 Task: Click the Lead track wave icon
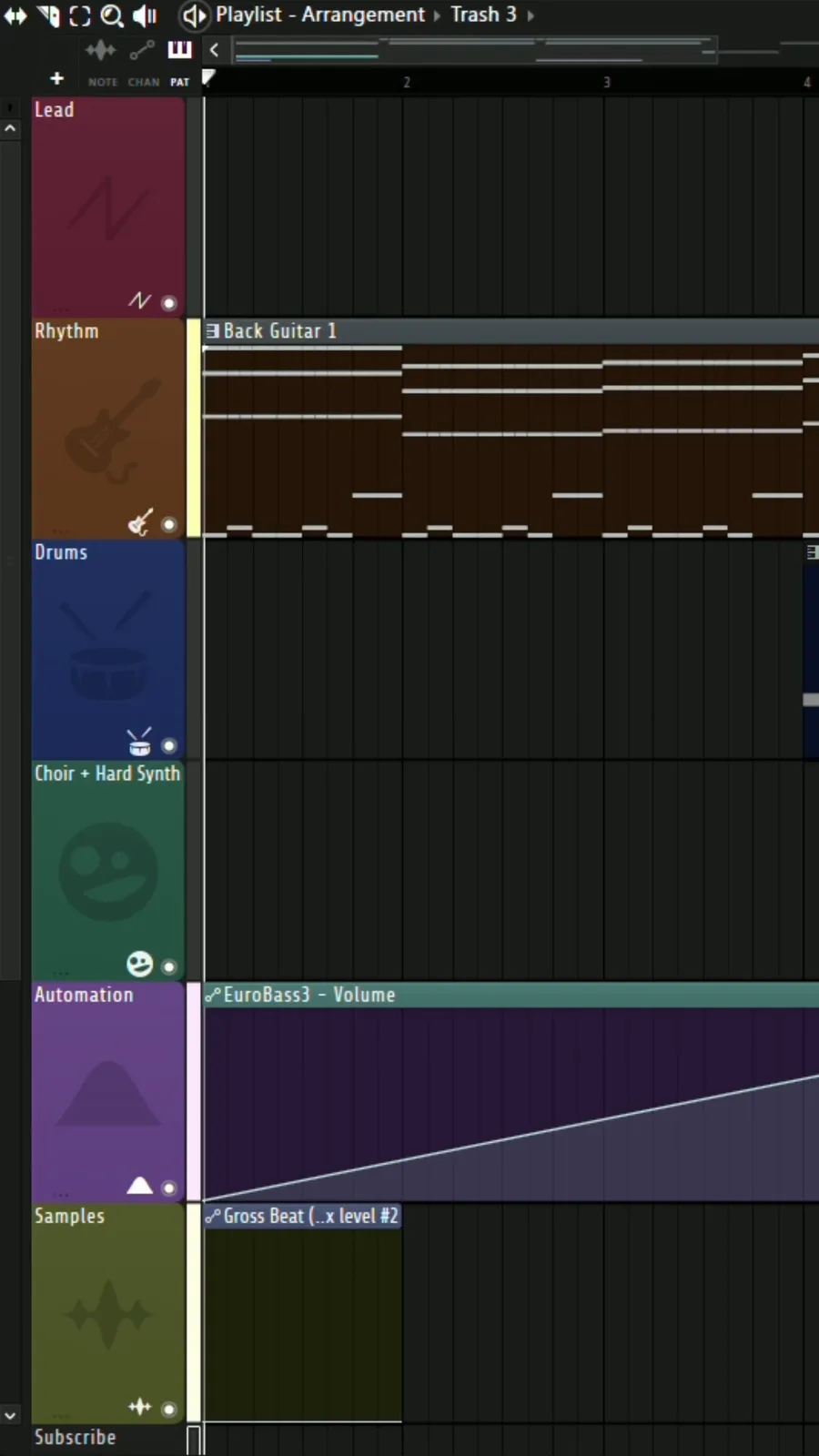point(139,300)
